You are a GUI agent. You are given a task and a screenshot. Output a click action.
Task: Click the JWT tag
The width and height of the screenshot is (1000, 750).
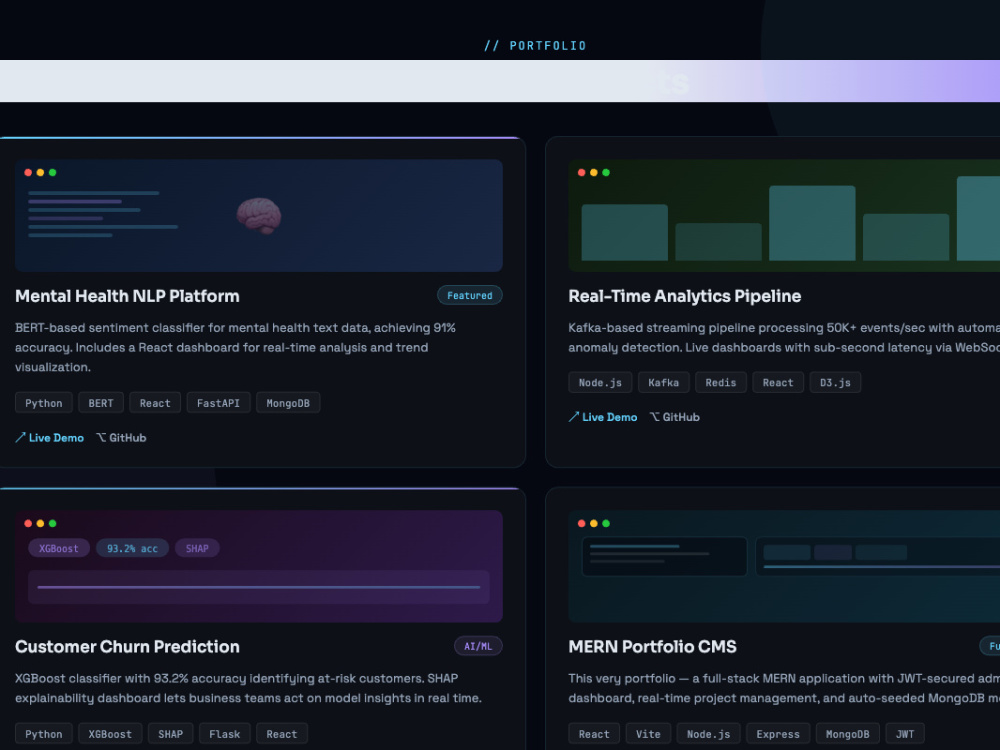click(905, 734)
